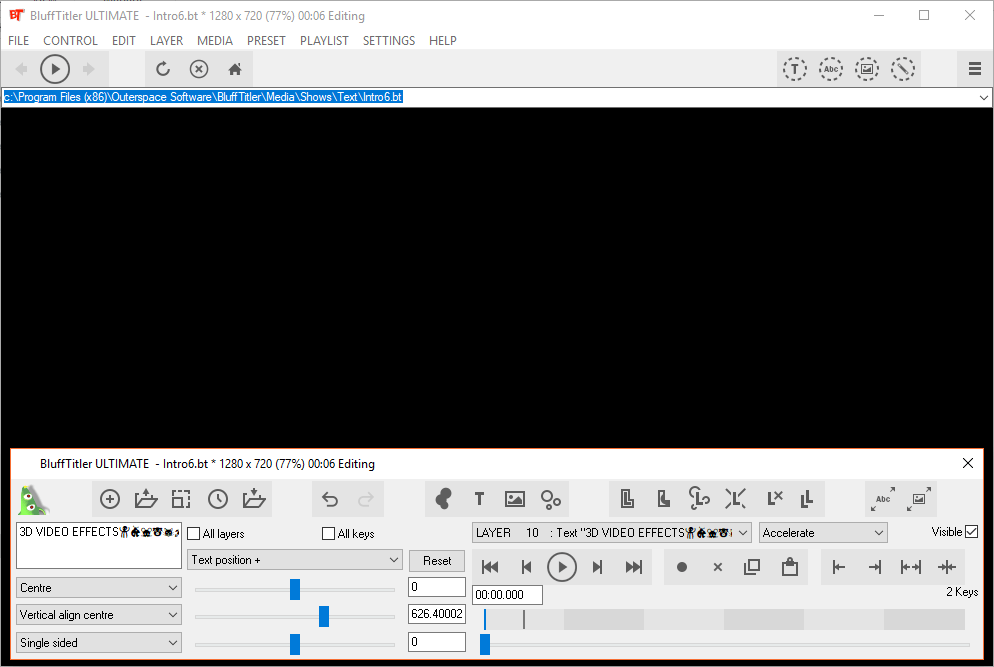The image size is (994, 667).
Task: Open the CONTROL menu
Action: (x=70, y=41)
